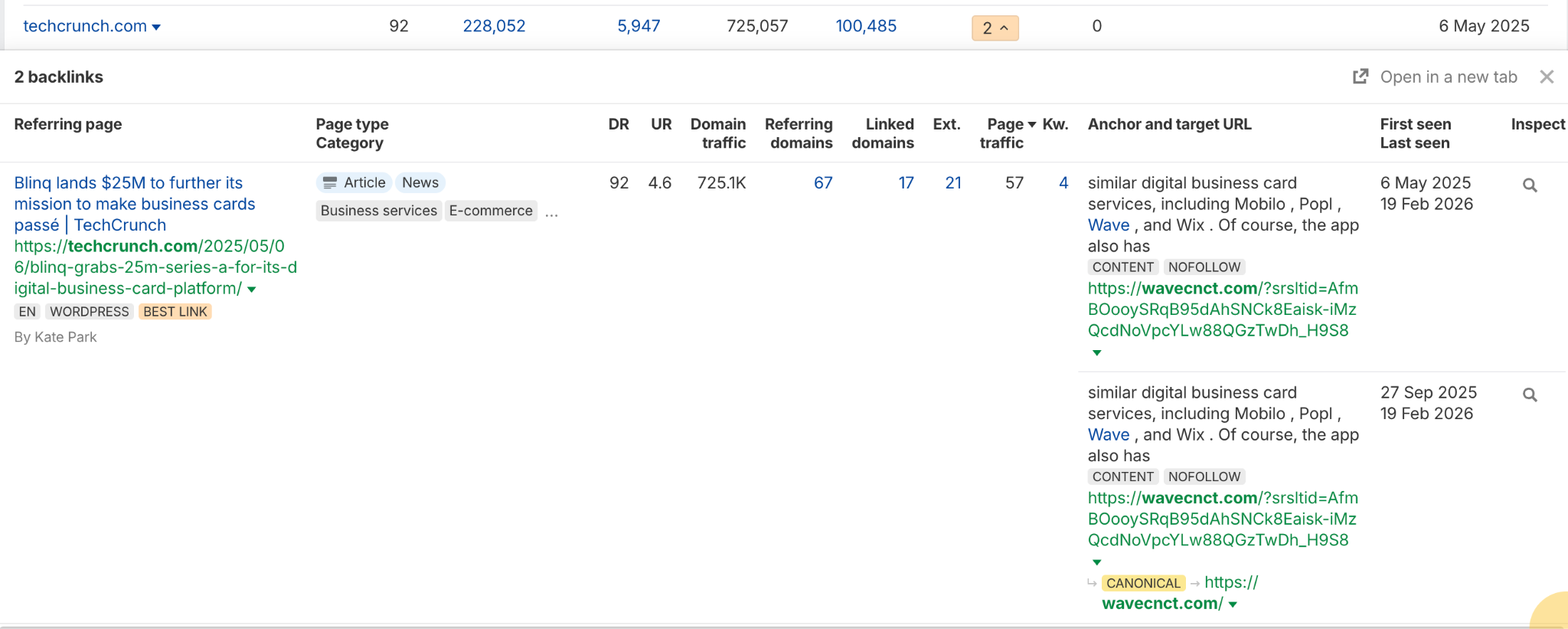Click the Page type column header
Screen dimensions: 1568x629
click(x=352, y=124)
